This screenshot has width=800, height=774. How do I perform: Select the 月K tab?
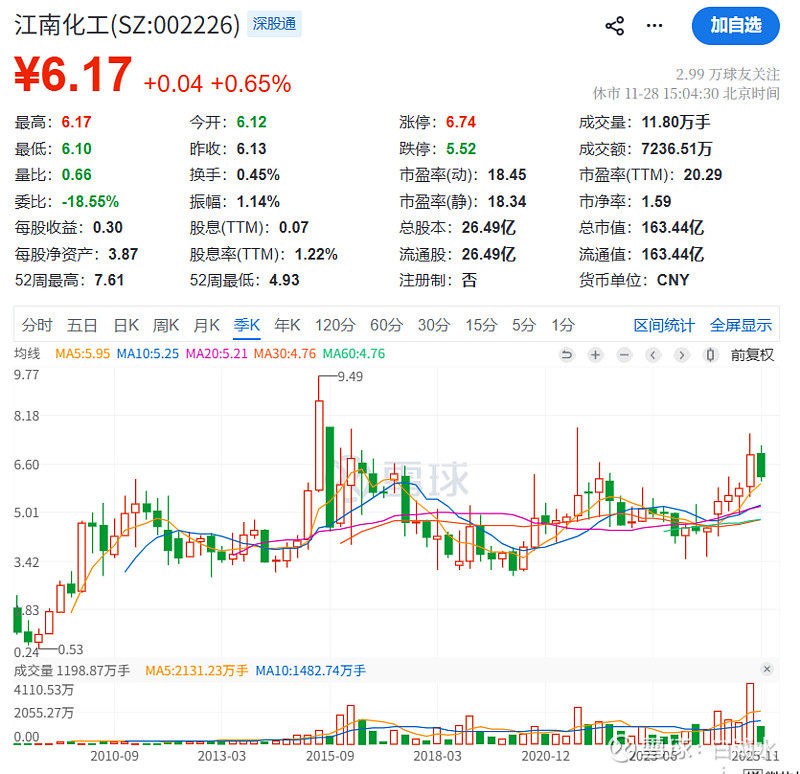click(x=206, y=325)
